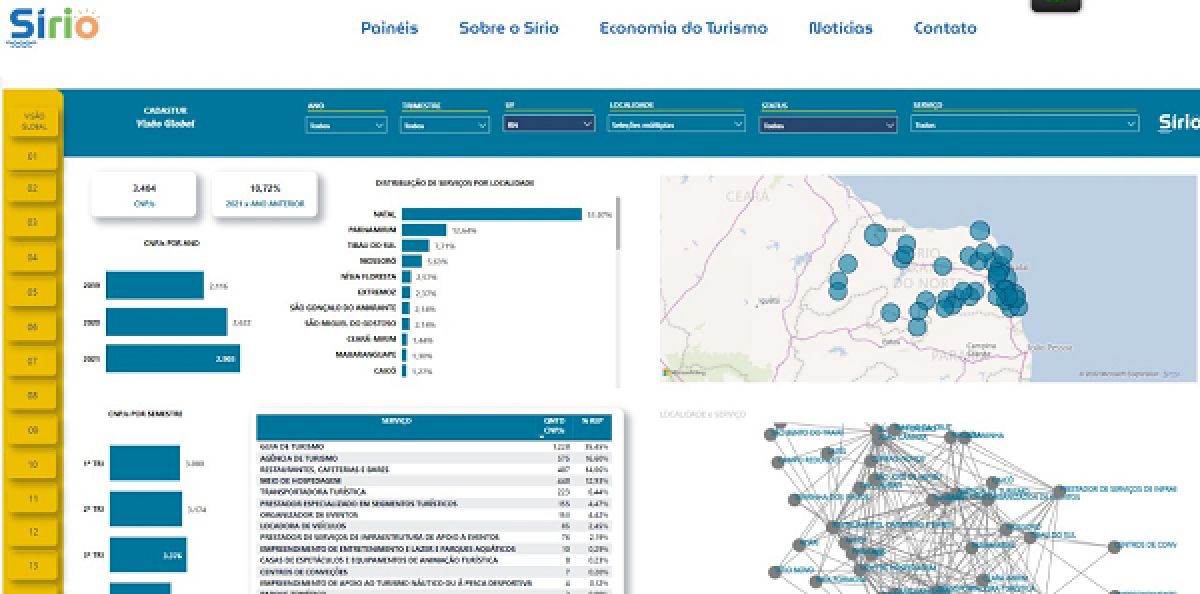1200x594 pixels.
Task: Go to sidebar page 10
Action: [x=33, y=464]
